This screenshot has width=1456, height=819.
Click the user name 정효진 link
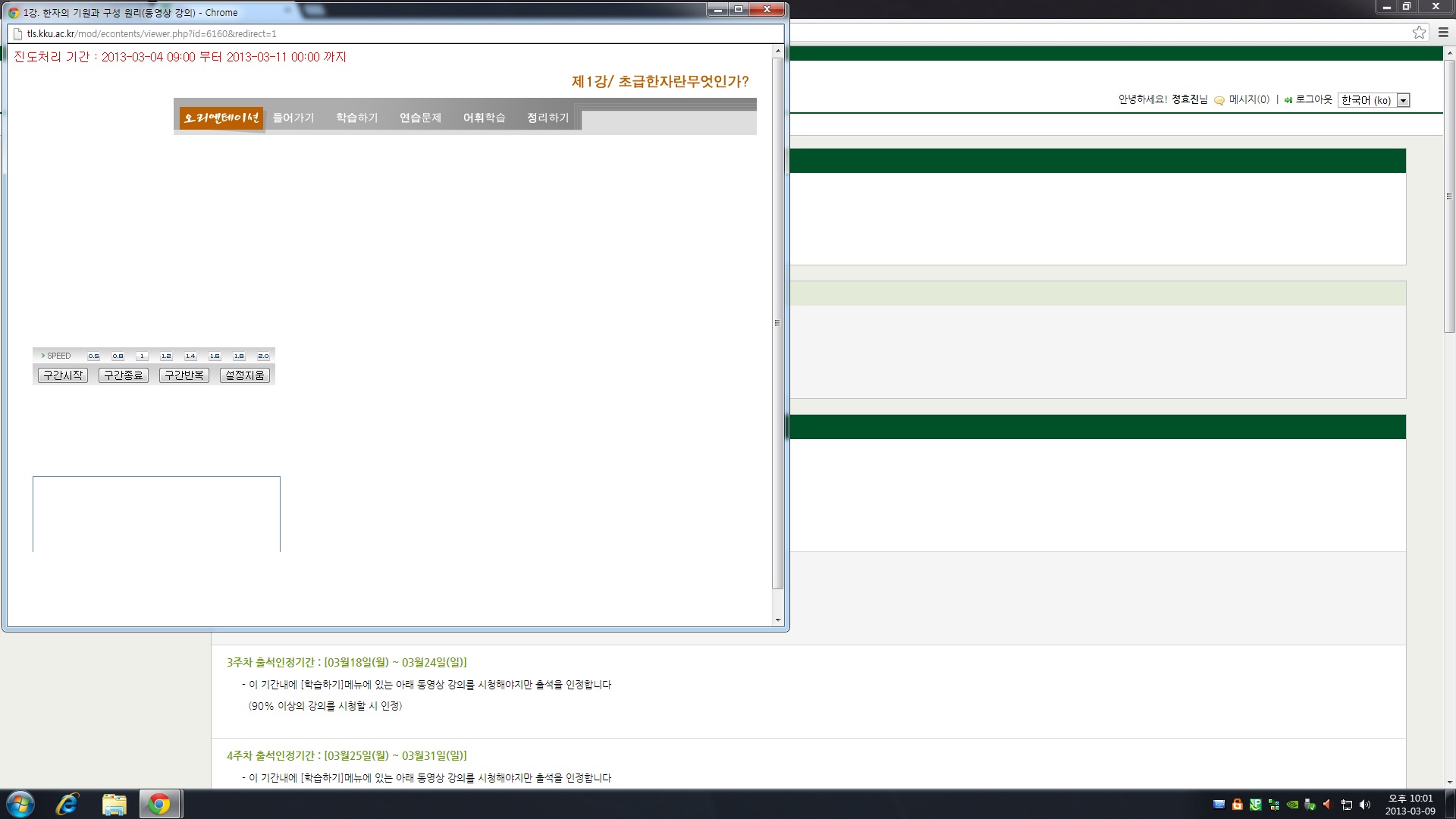[1185, 99]
